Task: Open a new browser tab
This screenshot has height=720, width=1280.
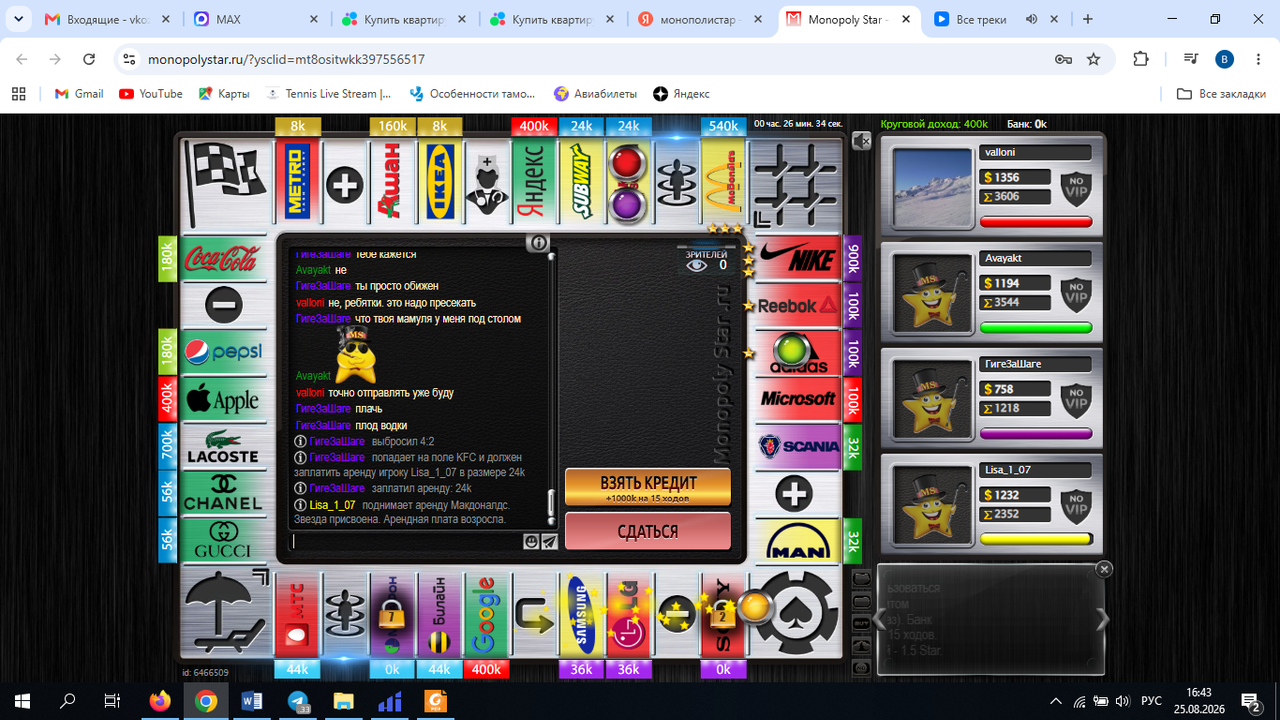Action: coord(1088,19)
